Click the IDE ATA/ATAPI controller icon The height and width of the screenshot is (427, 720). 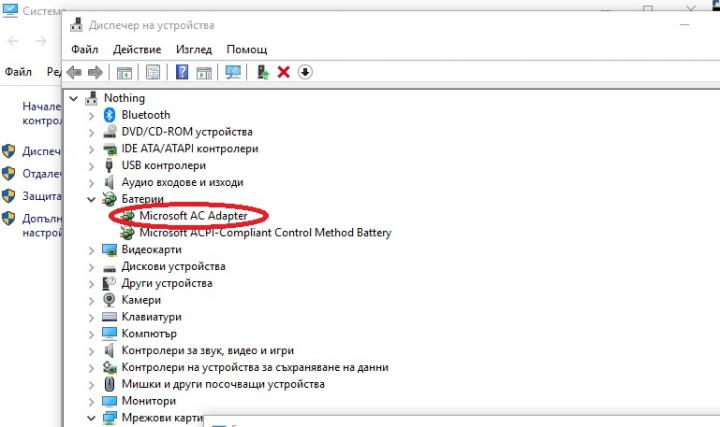(110, 149)
